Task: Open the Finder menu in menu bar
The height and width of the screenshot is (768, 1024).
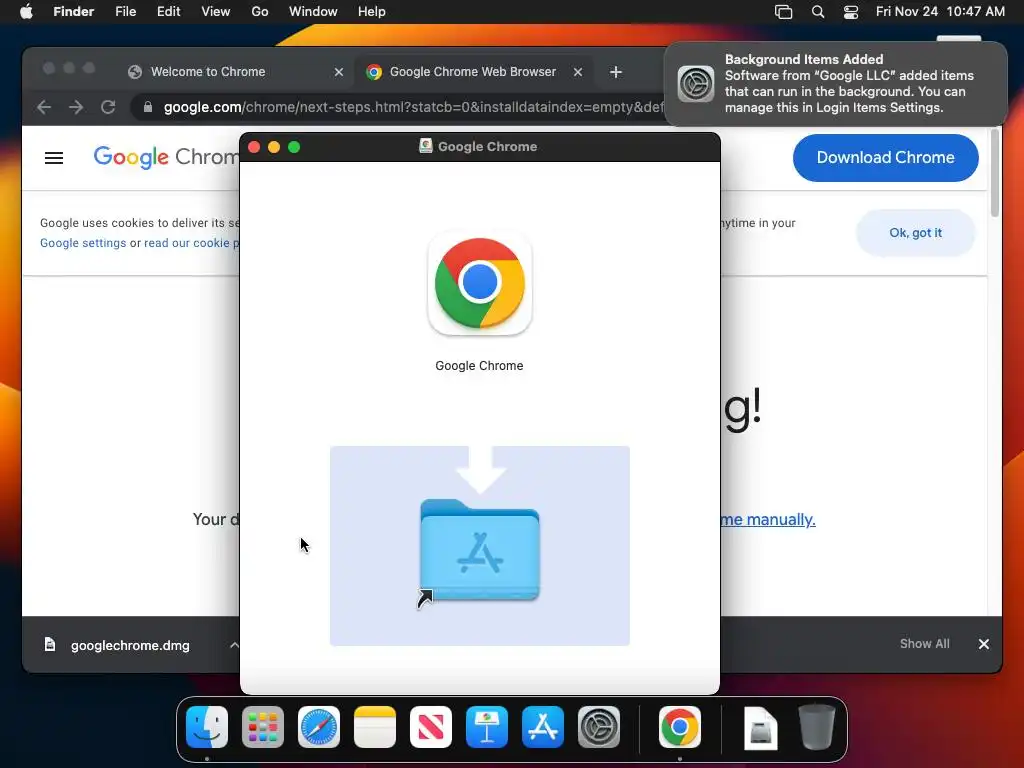Action: [73, 12]
